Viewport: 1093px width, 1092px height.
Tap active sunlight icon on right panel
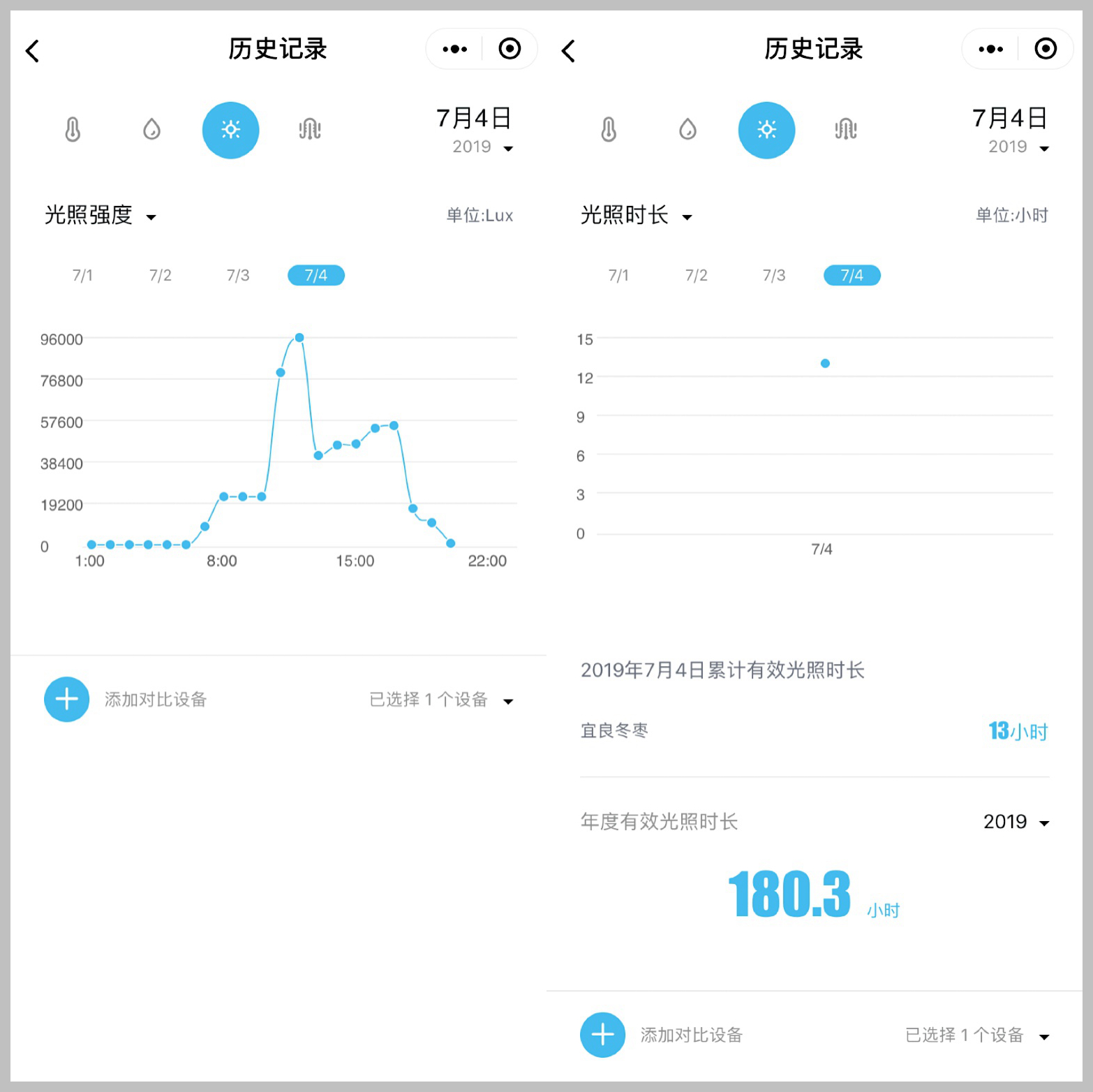click(x=766, y=130)
